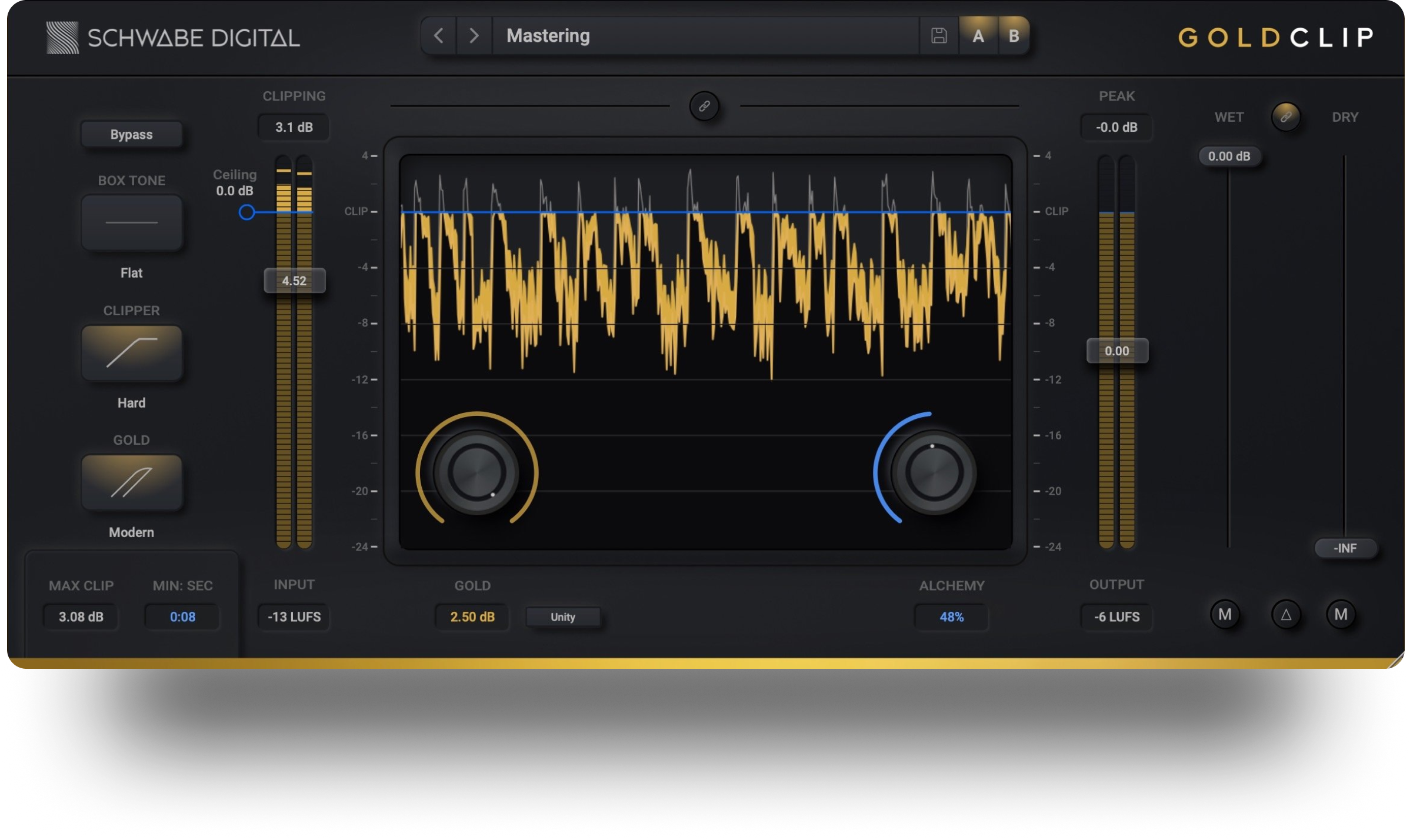Open the Mastering preset name menu
Viewport: 1410px width, 840px height.
(x=705, y=36)
